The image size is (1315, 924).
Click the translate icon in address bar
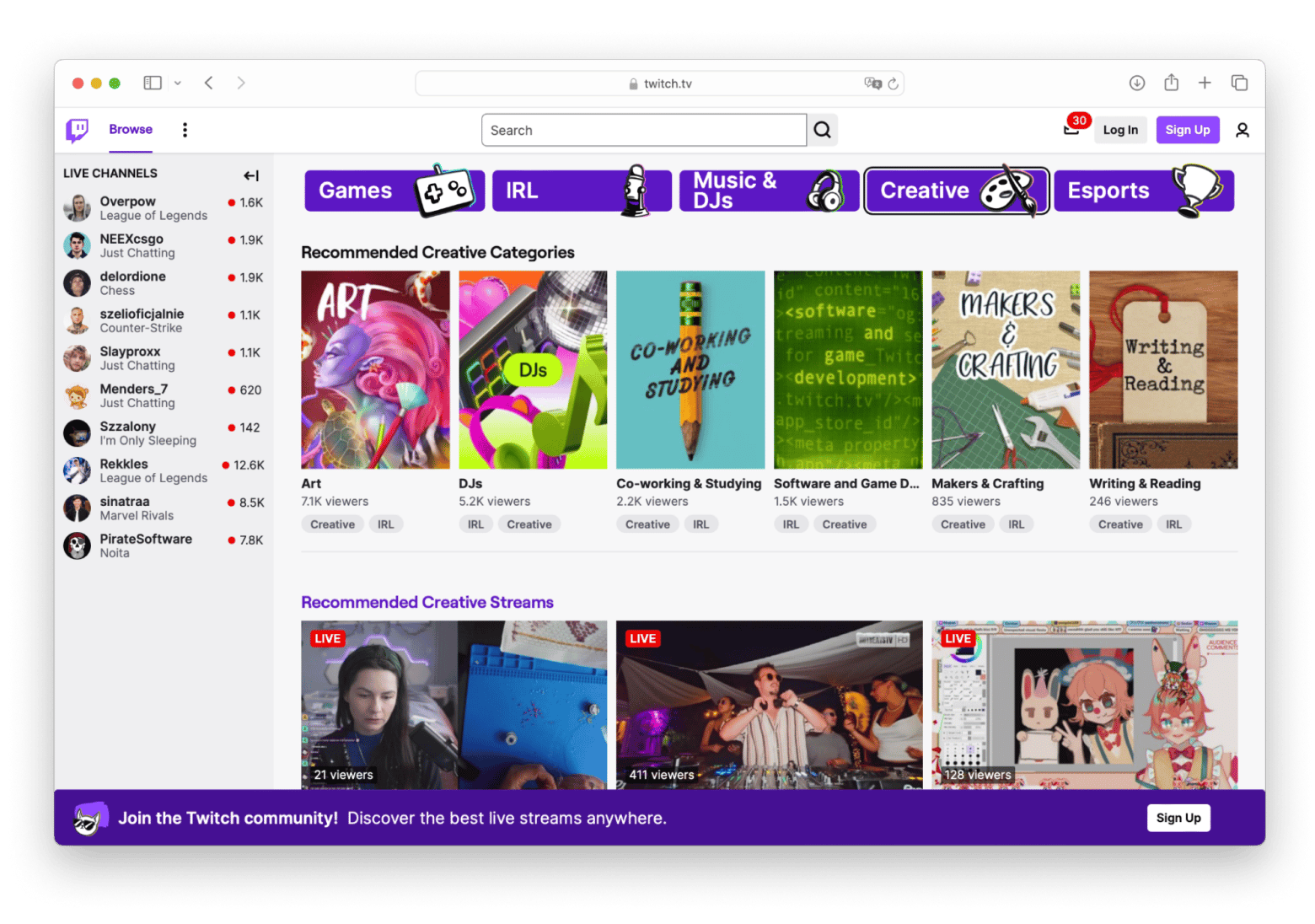coord(872,83)
